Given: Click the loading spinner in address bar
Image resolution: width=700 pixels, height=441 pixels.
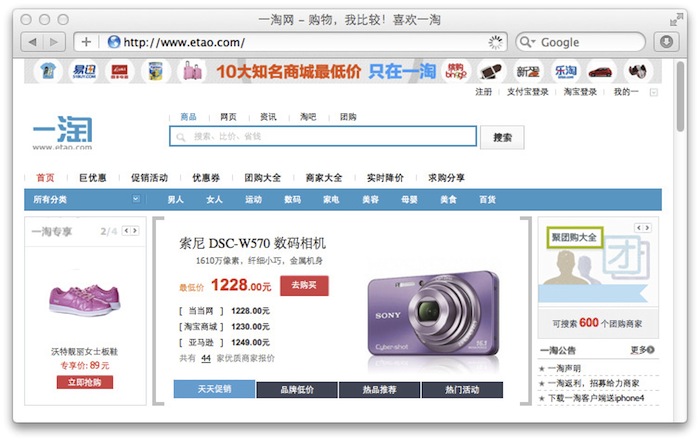Looking at the screenshot, I should pos(495,42).
